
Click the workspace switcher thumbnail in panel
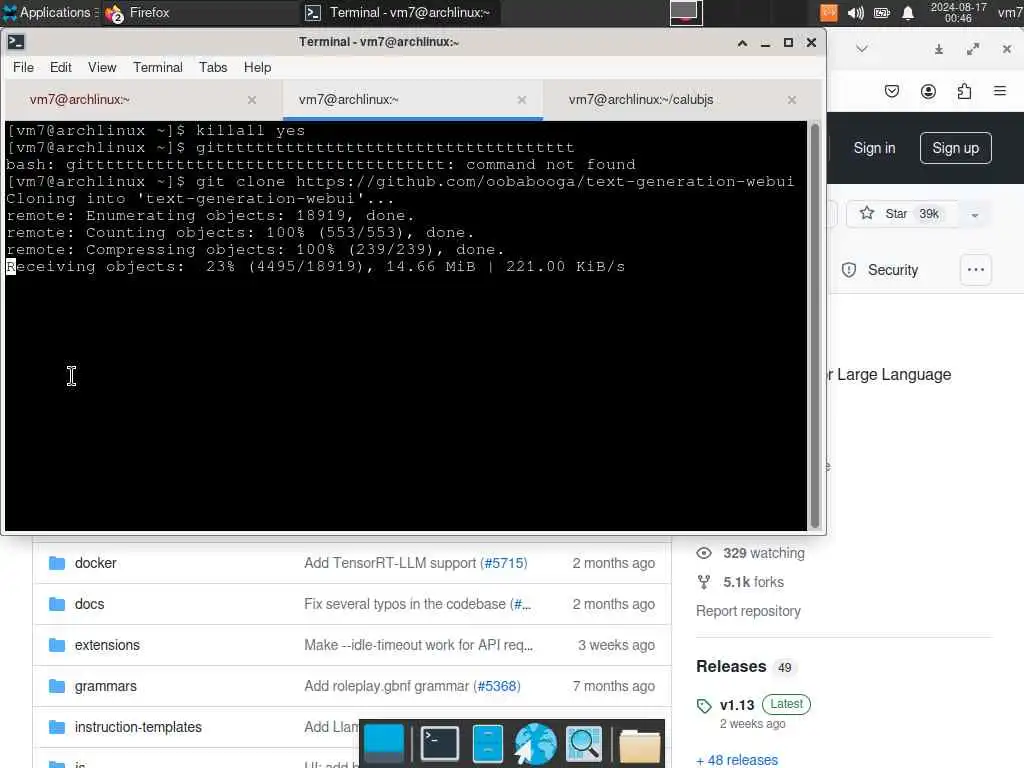coord(686,13)
